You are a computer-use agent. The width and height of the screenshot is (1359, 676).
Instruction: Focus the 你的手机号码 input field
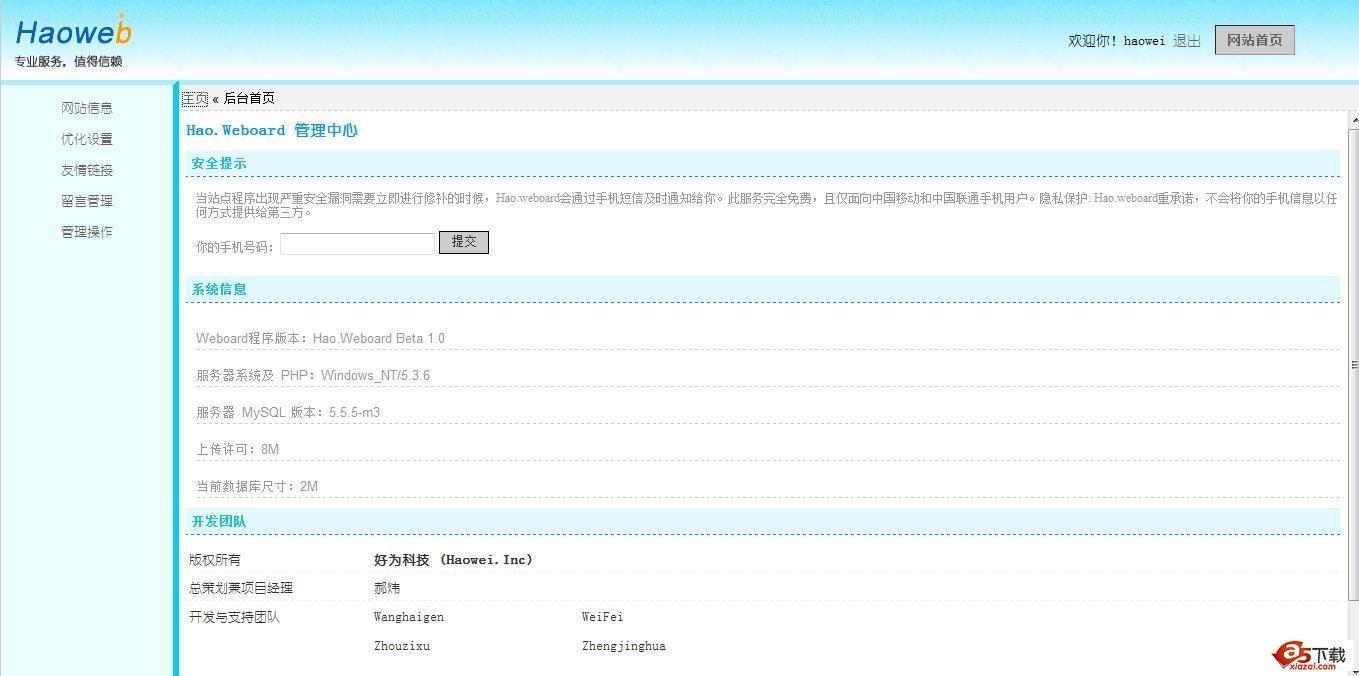(x=357, y=243)
